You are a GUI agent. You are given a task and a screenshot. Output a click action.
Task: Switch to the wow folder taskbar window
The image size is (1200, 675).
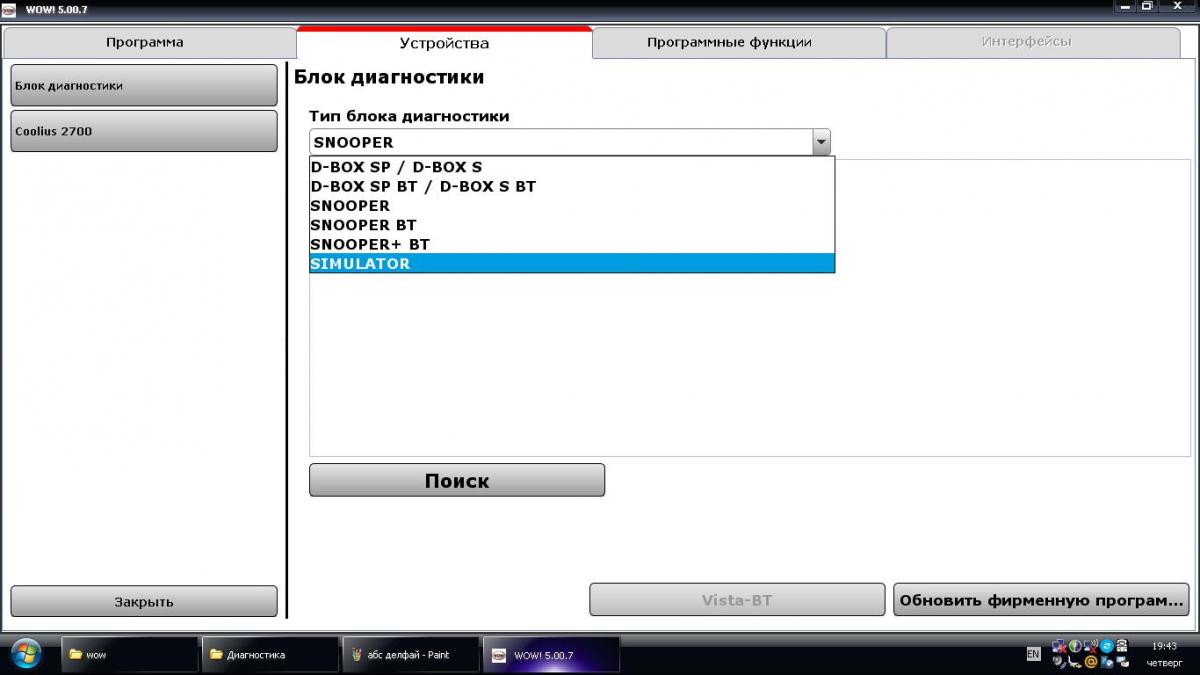[130, 655]
